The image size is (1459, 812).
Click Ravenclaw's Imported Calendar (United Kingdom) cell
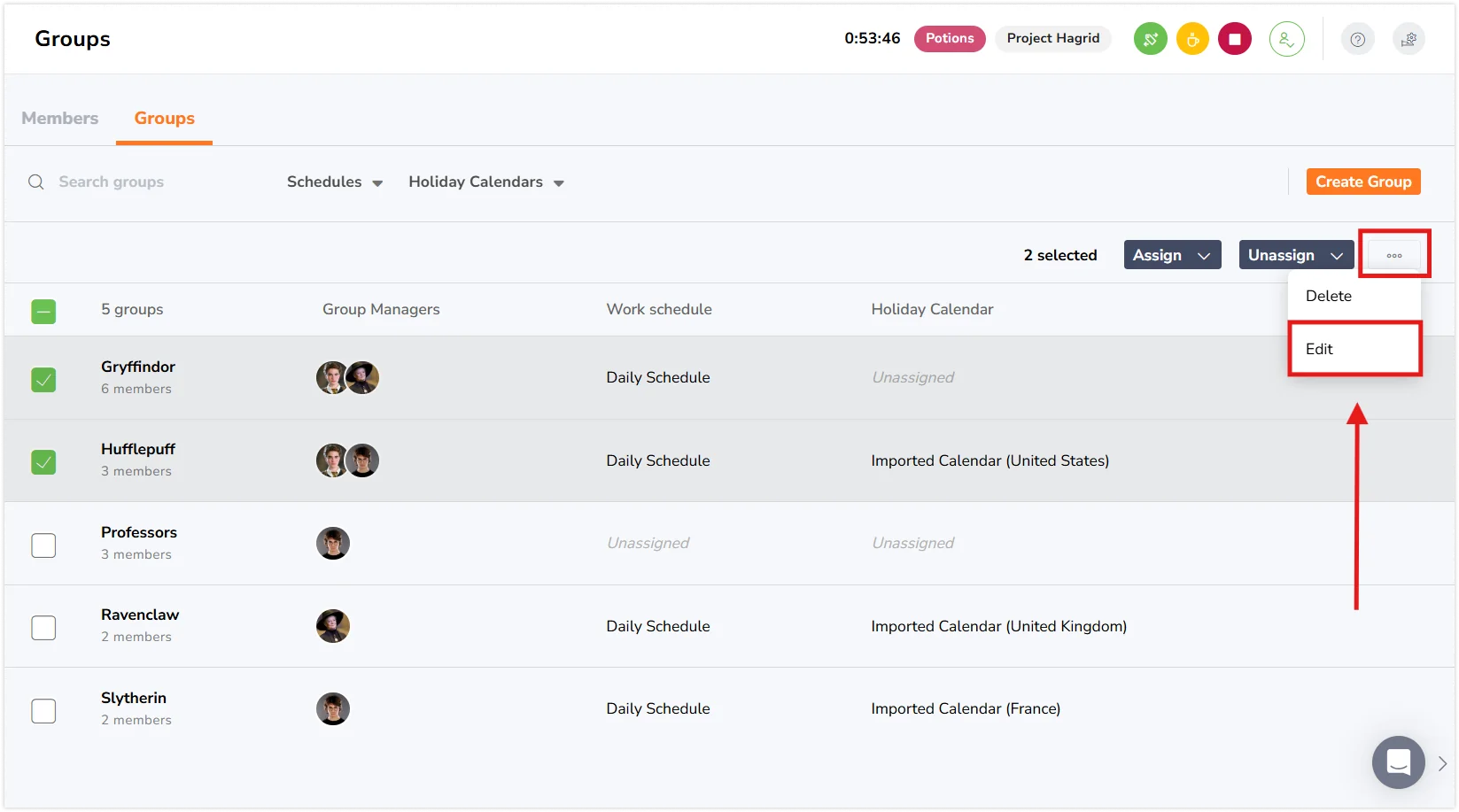tap(999, 626)
